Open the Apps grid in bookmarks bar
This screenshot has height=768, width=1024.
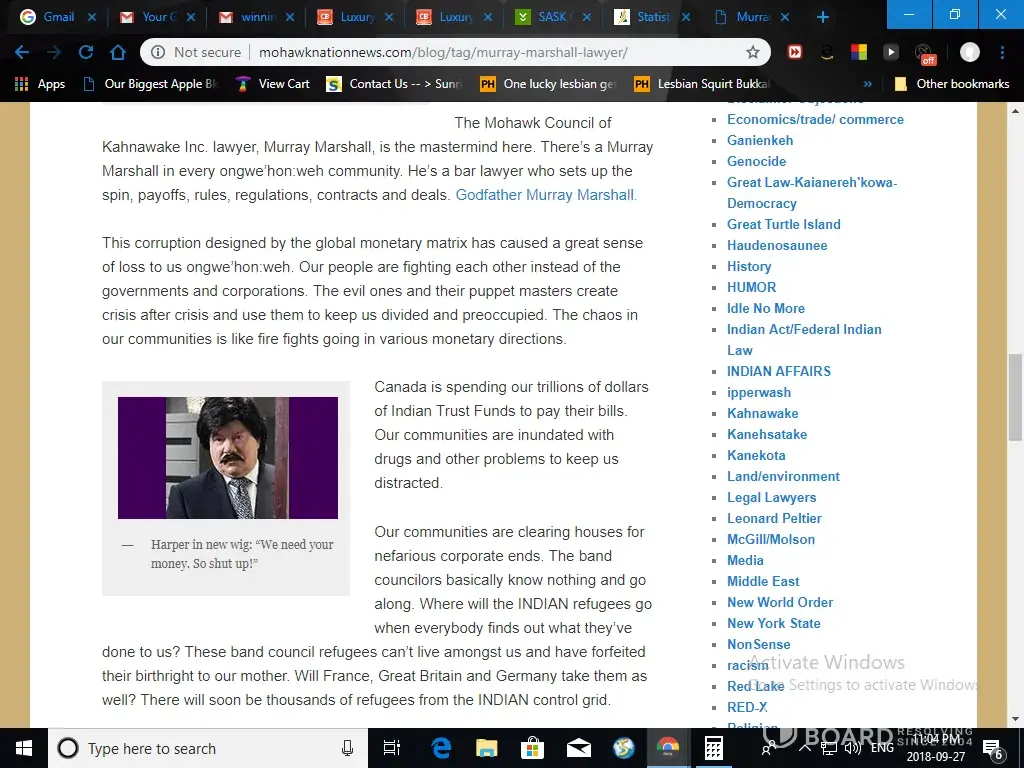[40, 84]
